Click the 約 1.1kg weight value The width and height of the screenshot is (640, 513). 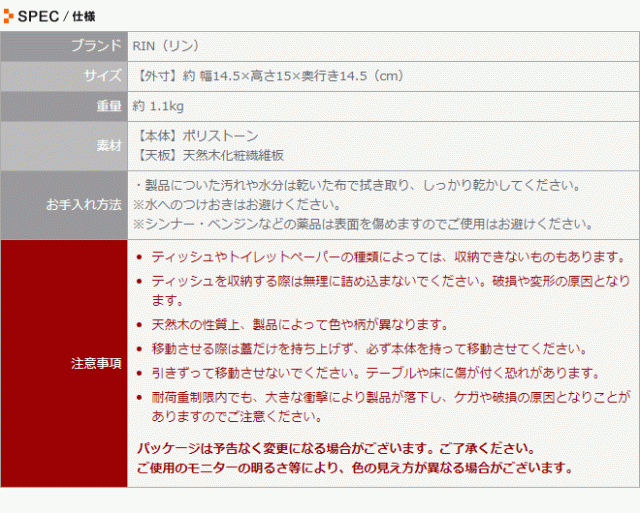(158, 106)
